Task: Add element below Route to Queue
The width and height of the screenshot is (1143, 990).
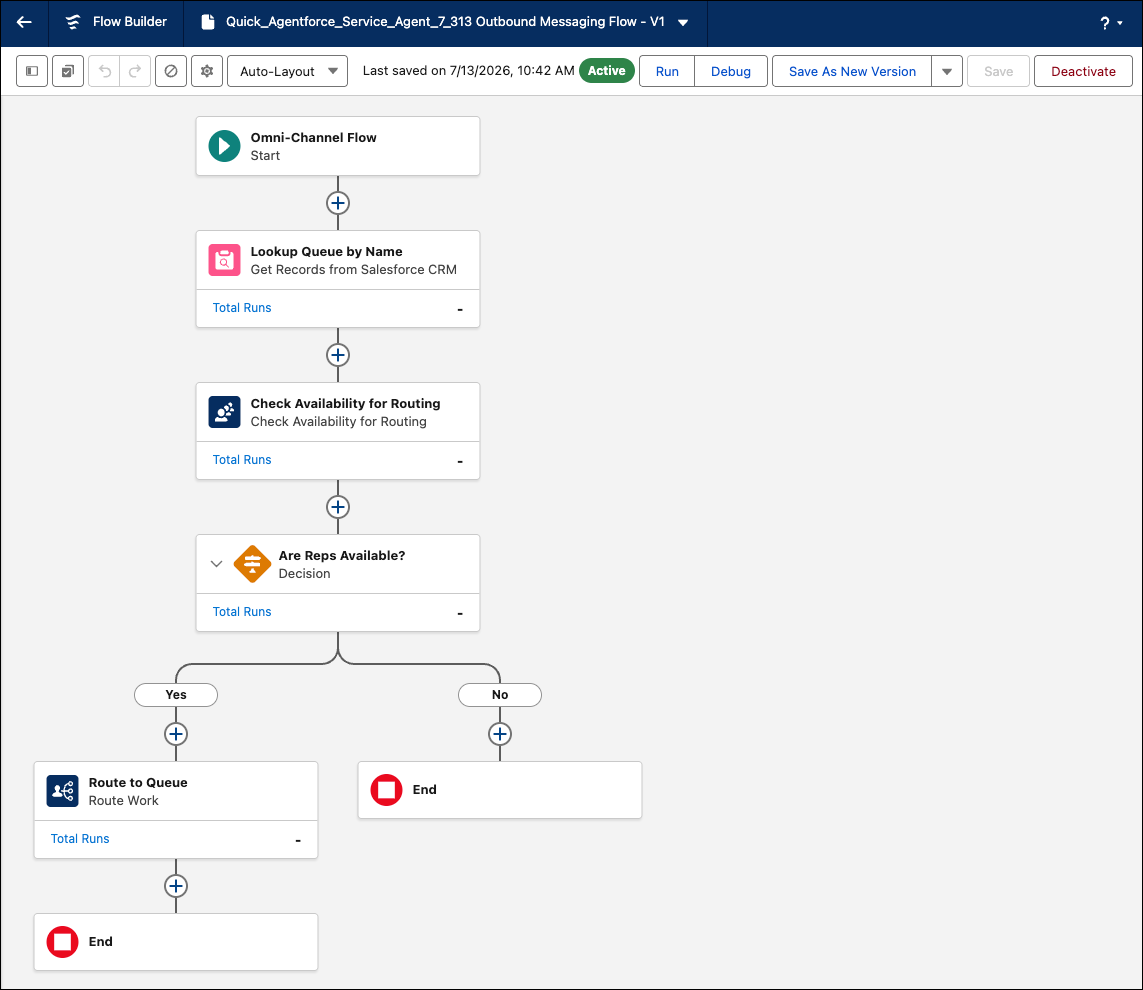Action: pyautogui.click(x=176, y=886)
